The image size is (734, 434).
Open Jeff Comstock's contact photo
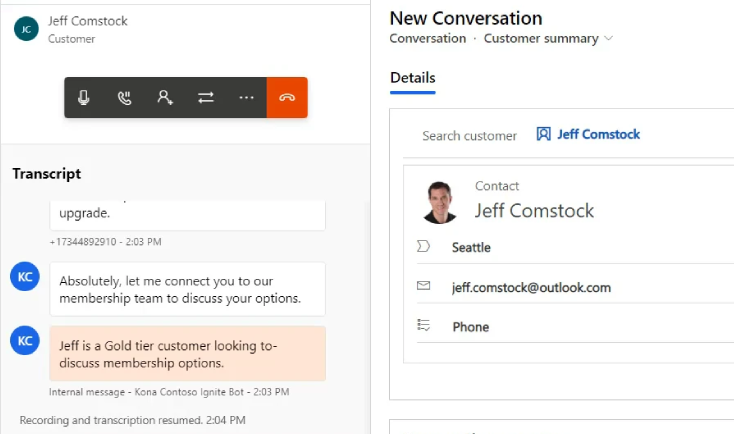[x=440, y=202]
